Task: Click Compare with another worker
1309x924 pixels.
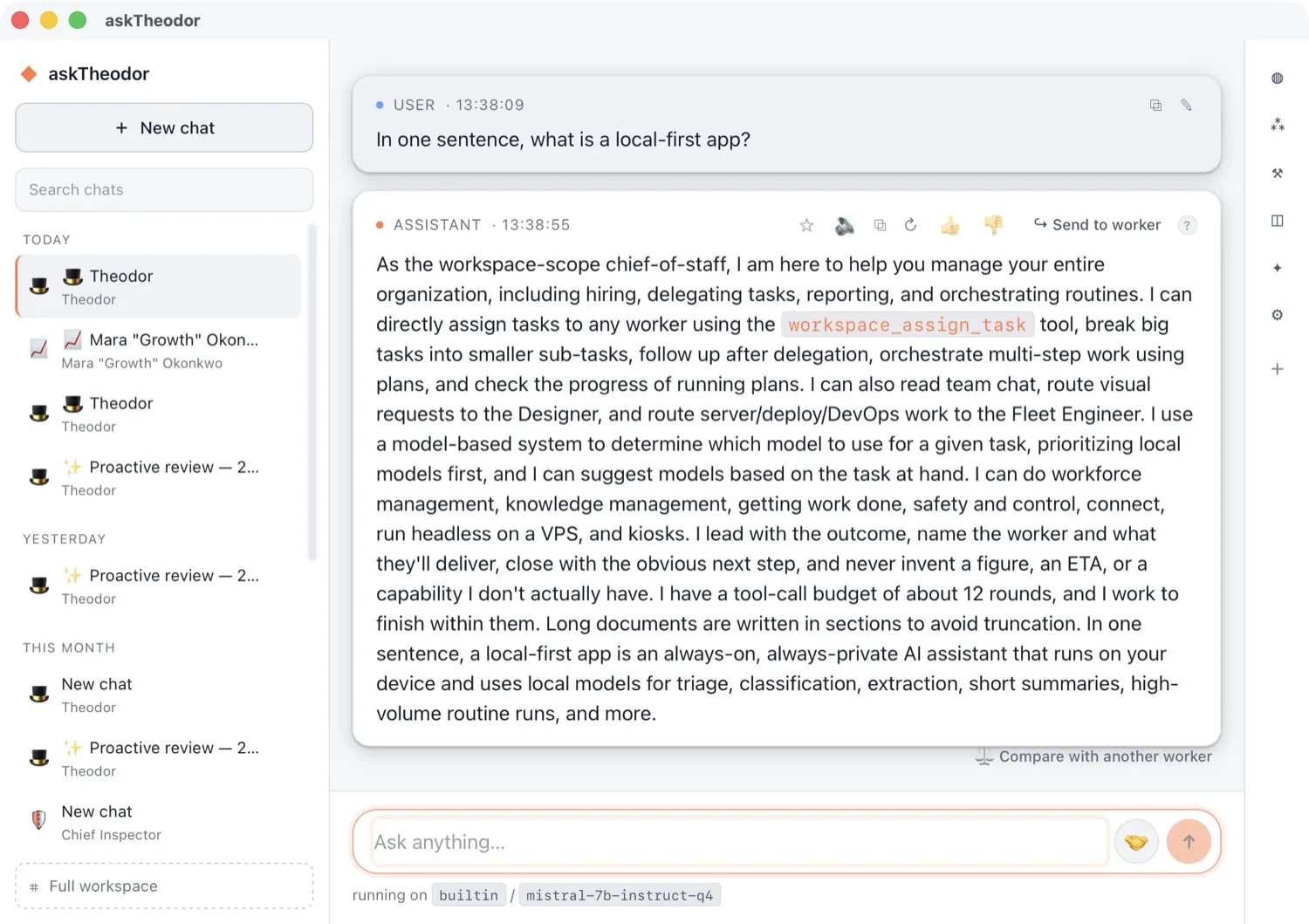Action: coord(1093,756)
